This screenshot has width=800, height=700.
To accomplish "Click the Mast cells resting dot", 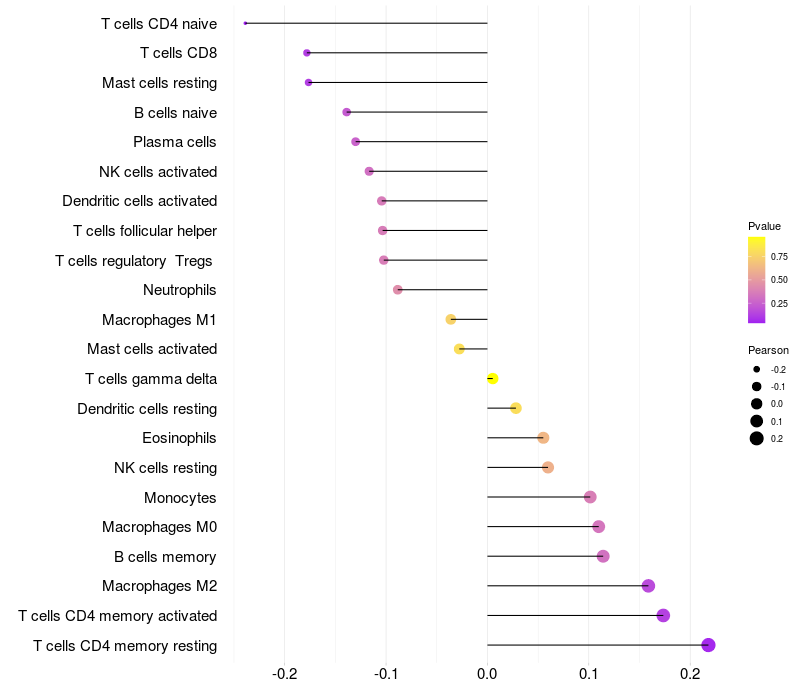I will click(x=308, y=83).
